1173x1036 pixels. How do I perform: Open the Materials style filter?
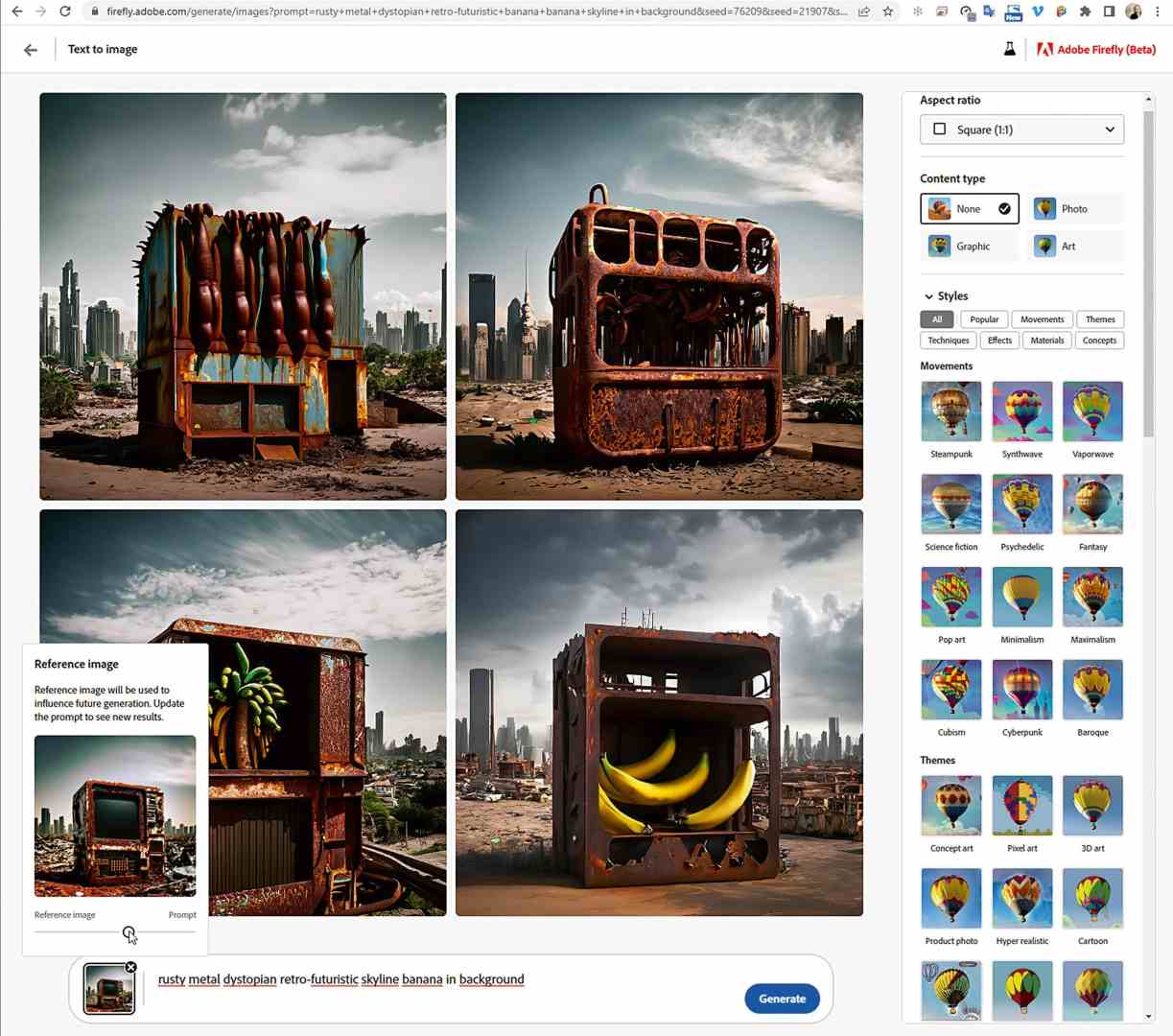[x=1046, y=340]
